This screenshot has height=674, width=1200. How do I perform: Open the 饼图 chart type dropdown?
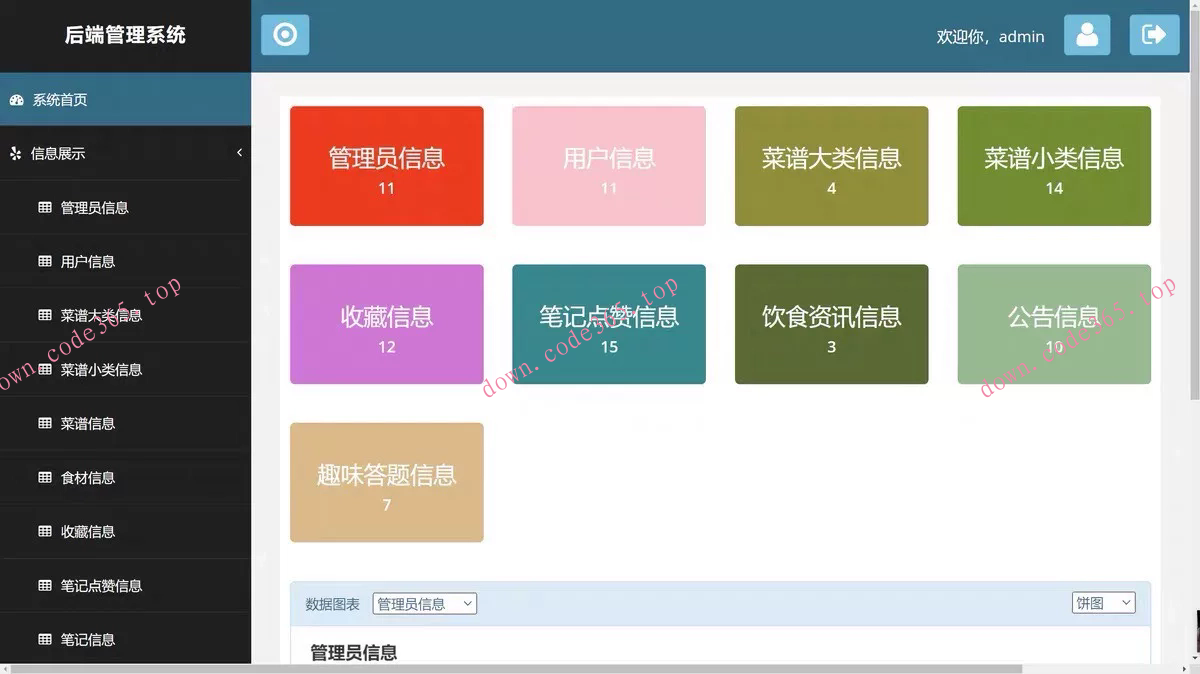(x=1103, y=602)
